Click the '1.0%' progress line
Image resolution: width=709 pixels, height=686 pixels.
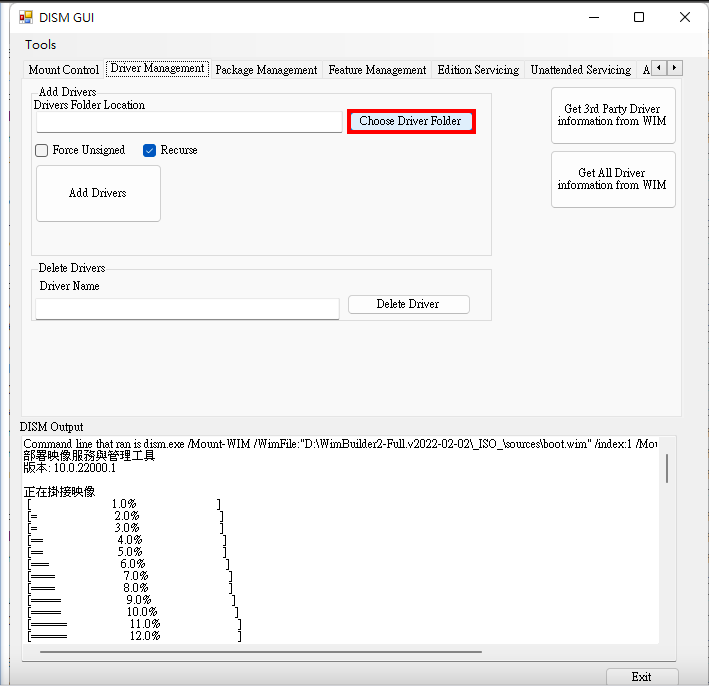click(x=124, y=504)
